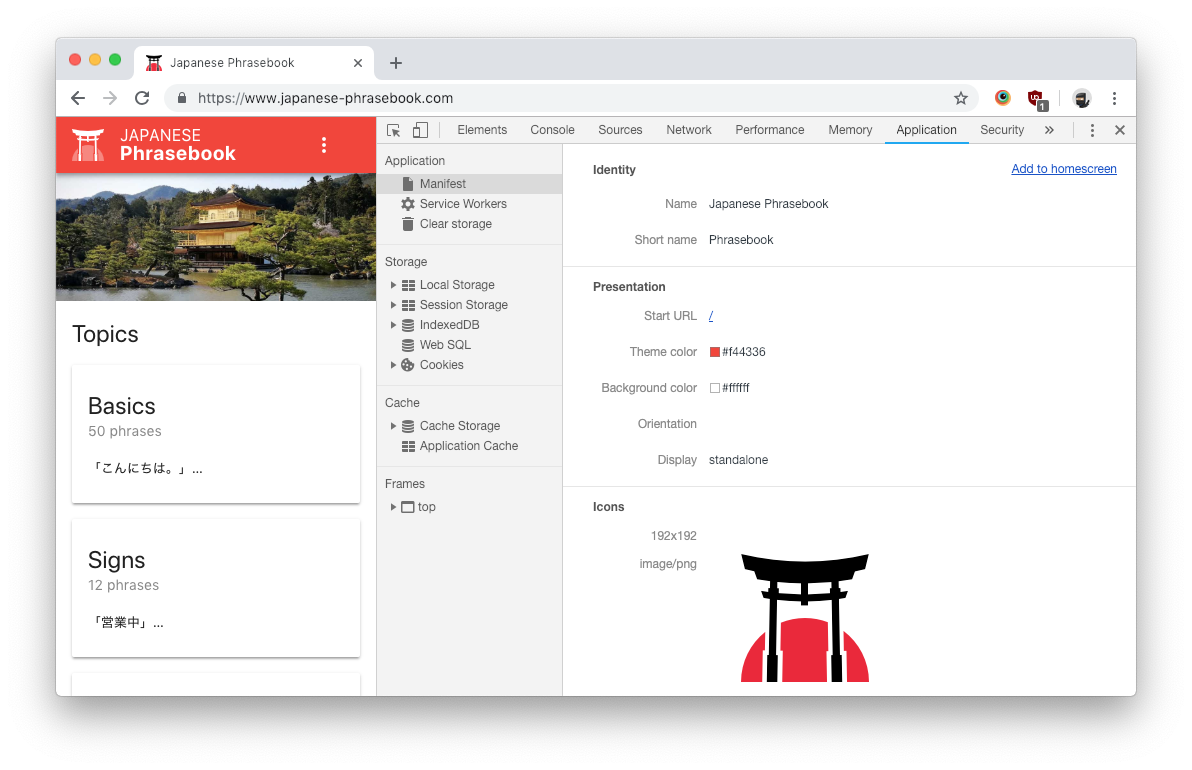Show more DevTools tabs via chevron
1192x770 pixels.
click(1049, 130)
